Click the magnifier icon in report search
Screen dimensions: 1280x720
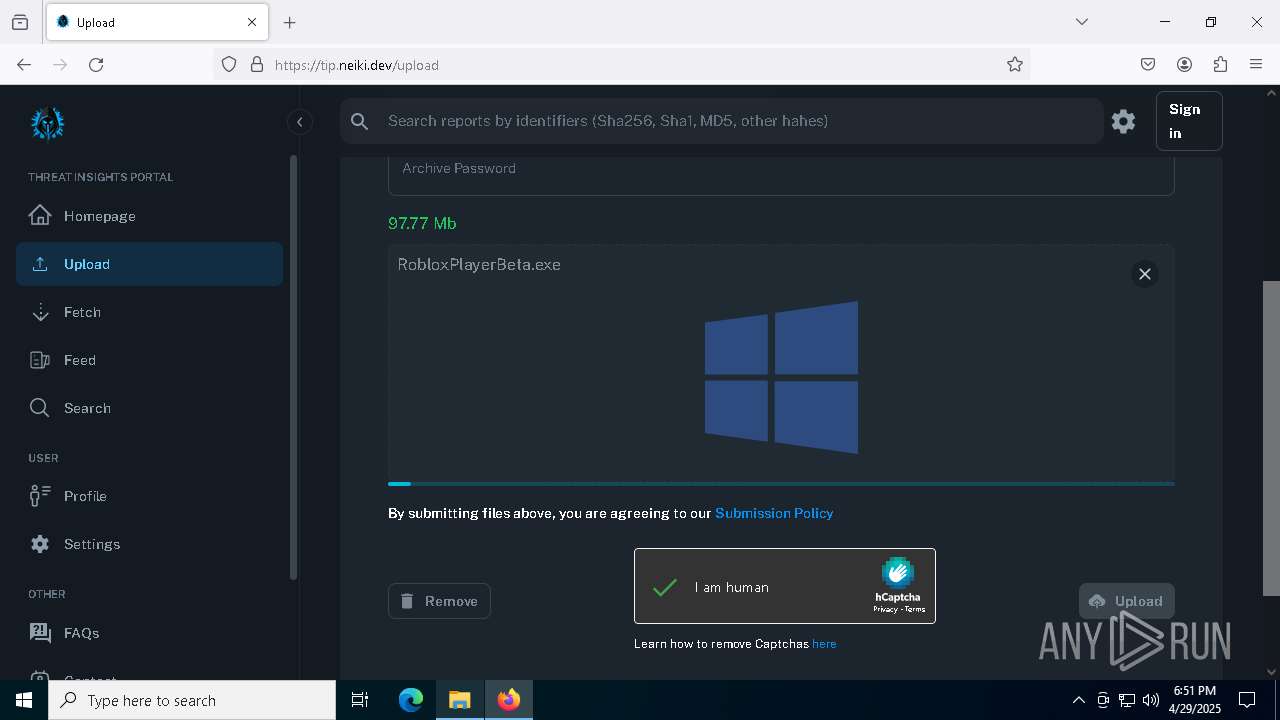[x=360, y=121]
